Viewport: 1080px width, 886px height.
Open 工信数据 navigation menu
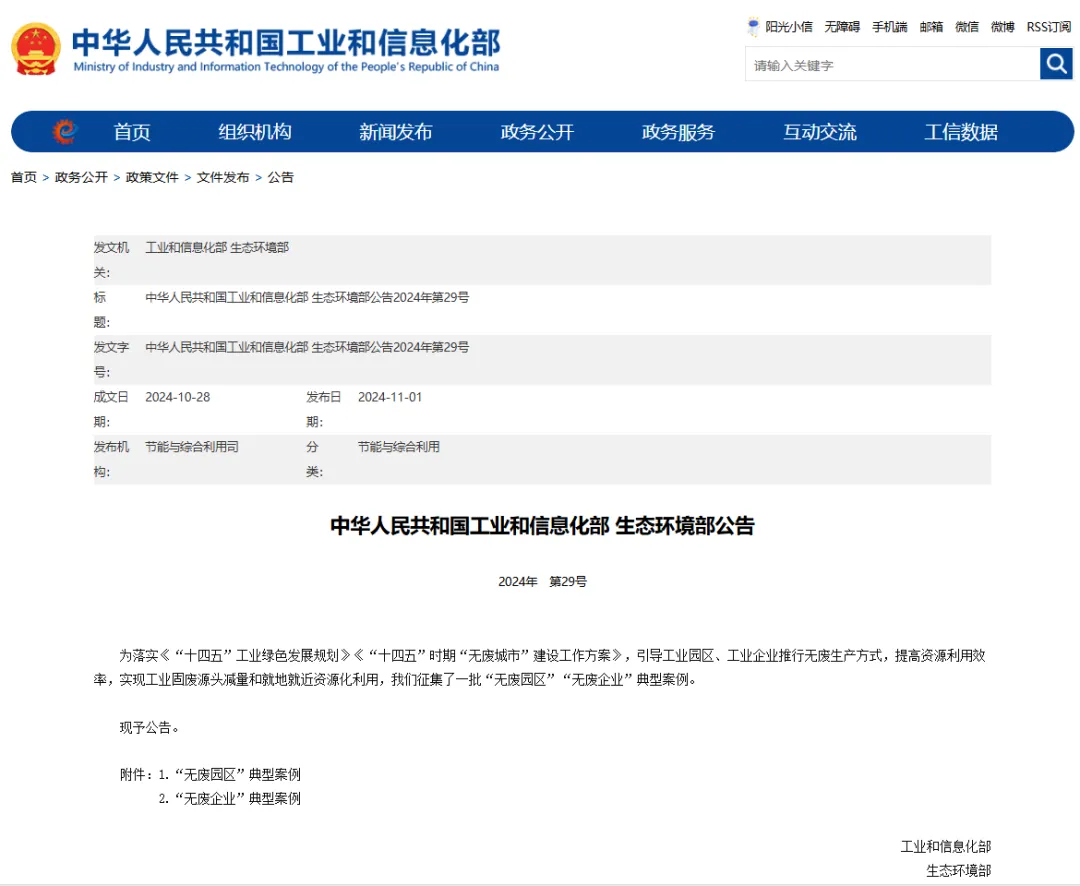click(960, 132)
